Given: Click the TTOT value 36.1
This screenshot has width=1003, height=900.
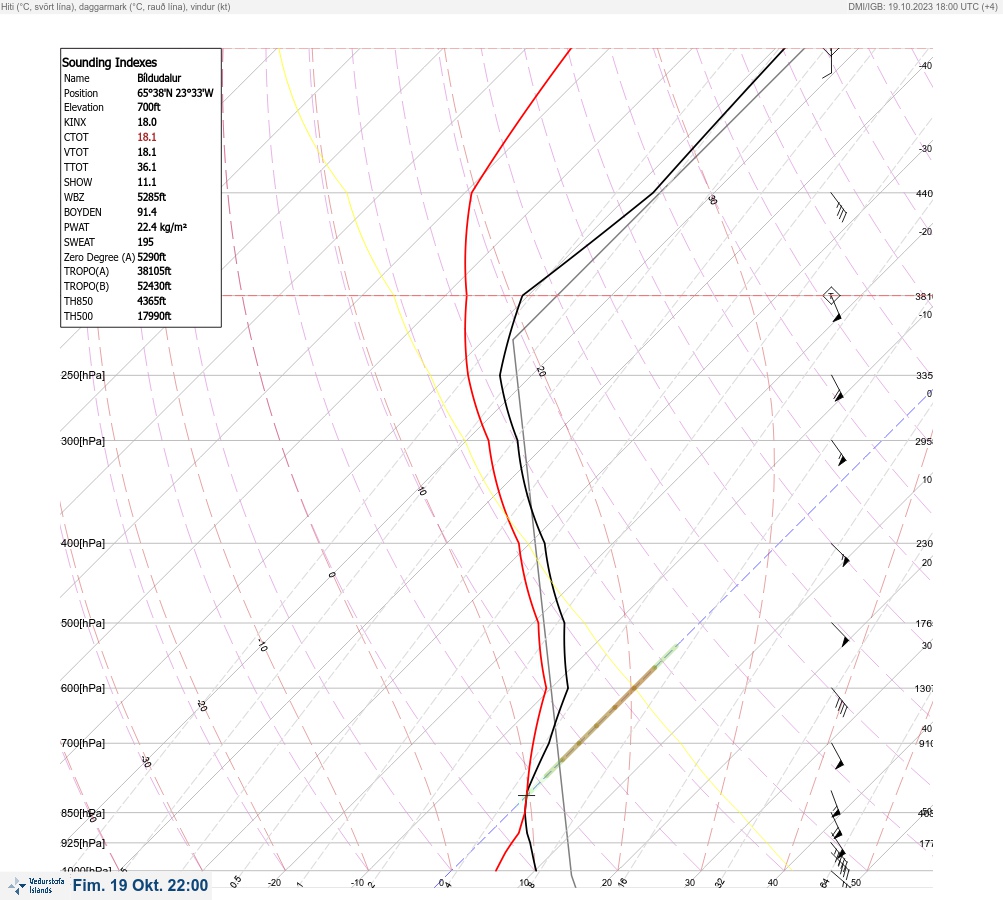Looking at the screenshot, I should (146, 167).
